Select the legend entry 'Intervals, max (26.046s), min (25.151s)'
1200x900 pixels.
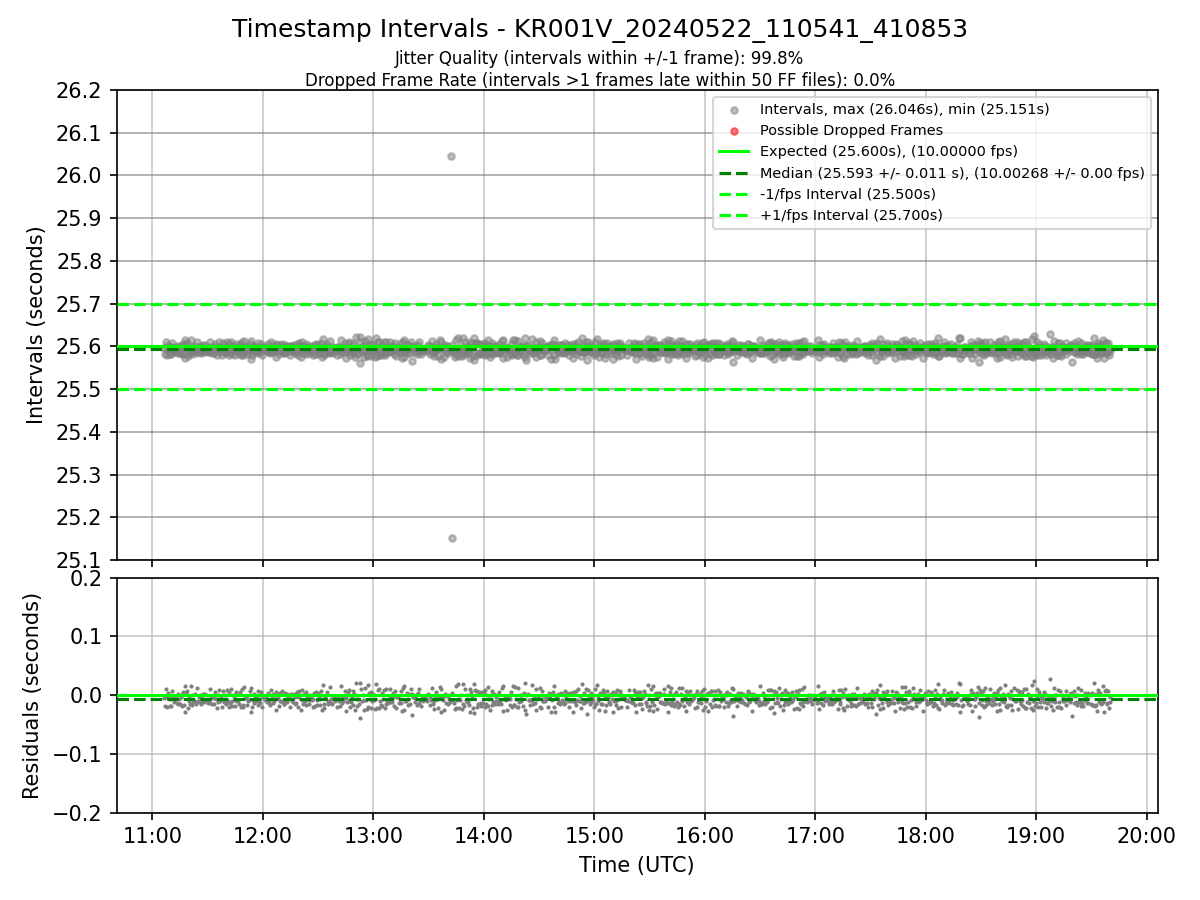click(x=905, y=109)
